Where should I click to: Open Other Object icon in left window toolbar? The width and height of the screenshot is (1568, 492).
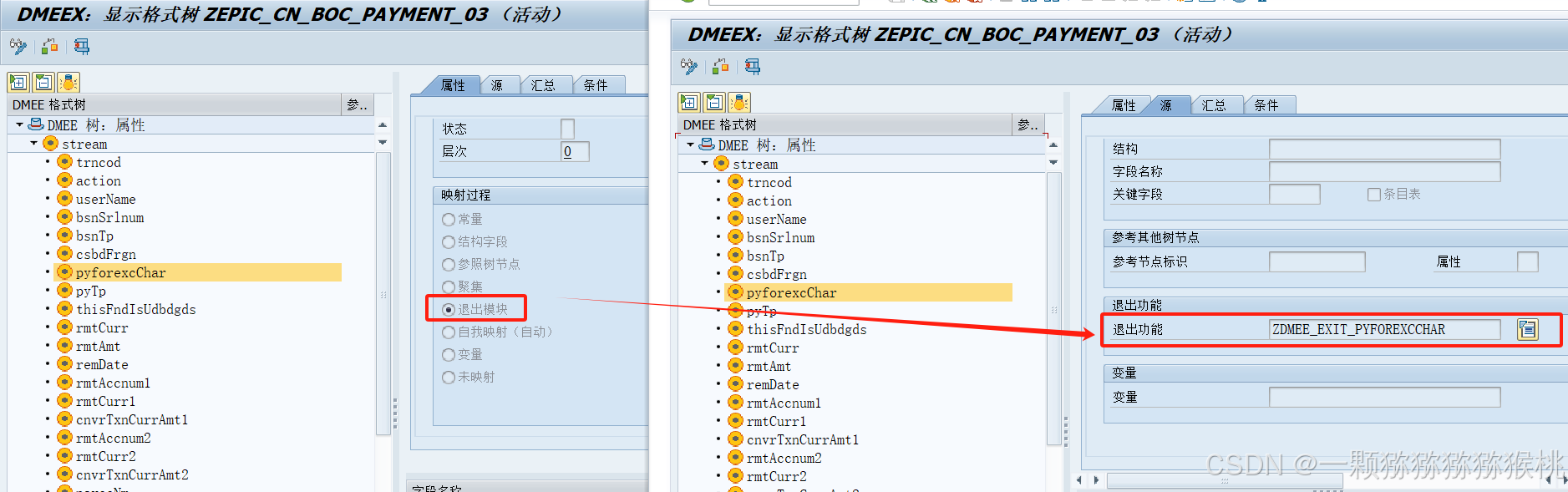click(x=50, y=46)
